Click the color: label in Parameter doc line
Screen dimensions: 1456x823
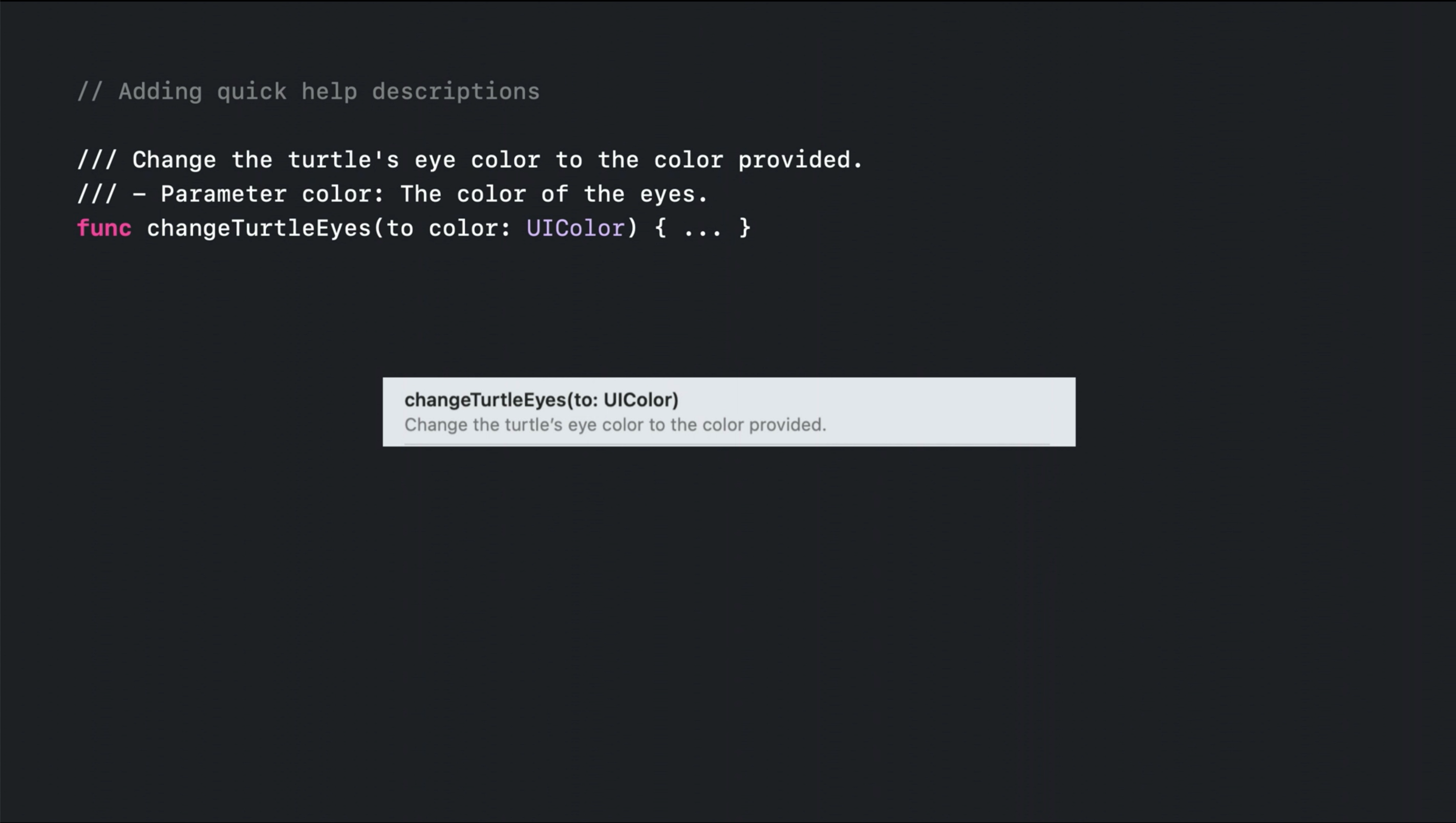(343, 194)
